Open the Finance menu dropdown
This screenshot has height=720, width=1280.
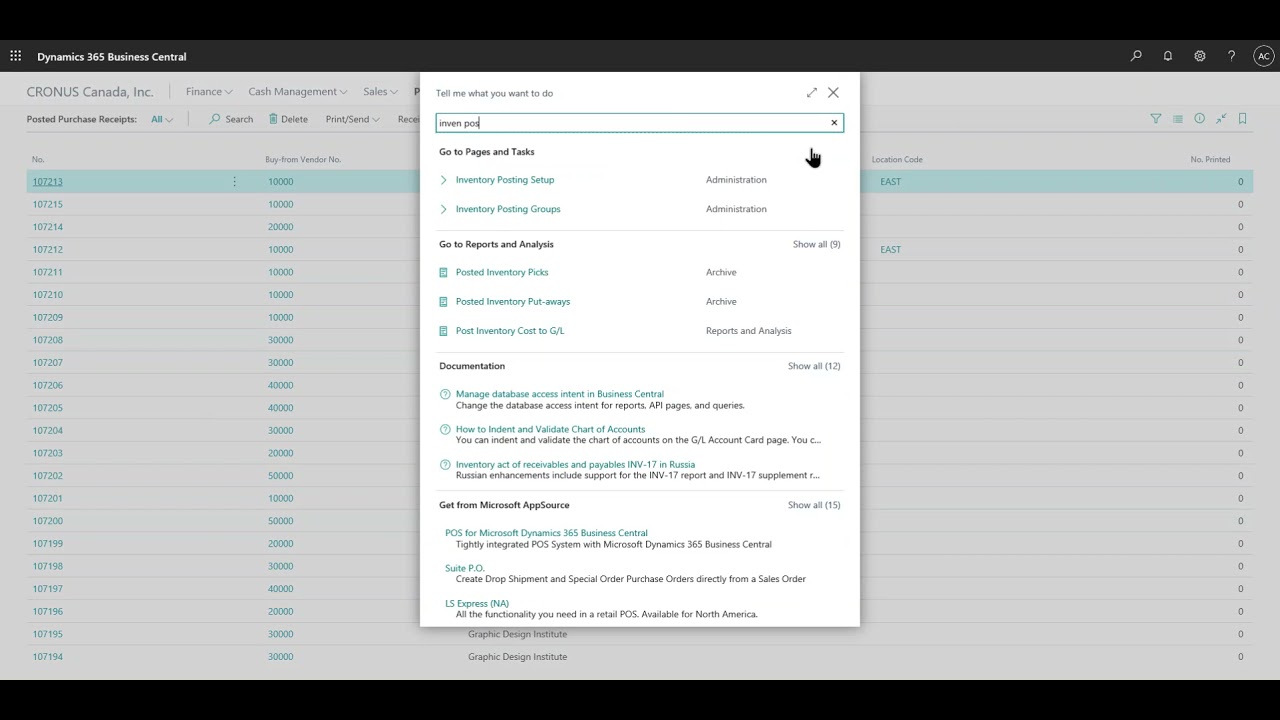(209, 91)
